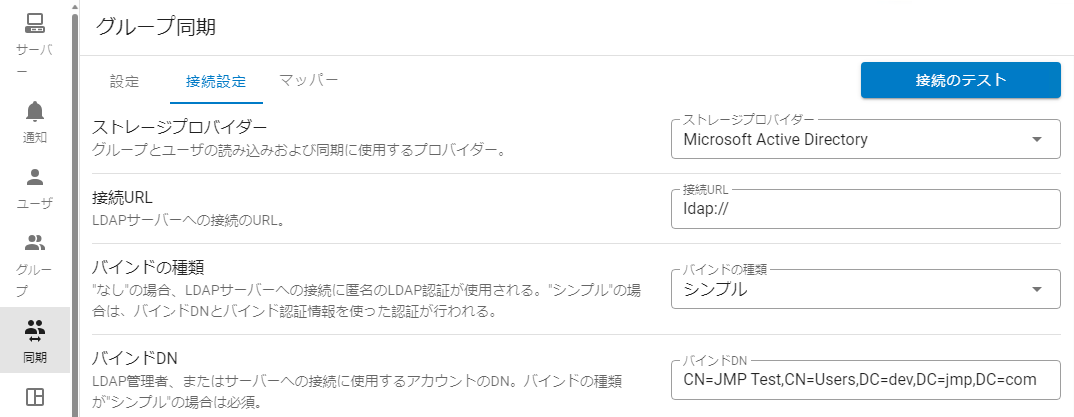This screenshot has height=417, width=1074.
Task: Click the シンプル bind type value
Action: [715, 290]
